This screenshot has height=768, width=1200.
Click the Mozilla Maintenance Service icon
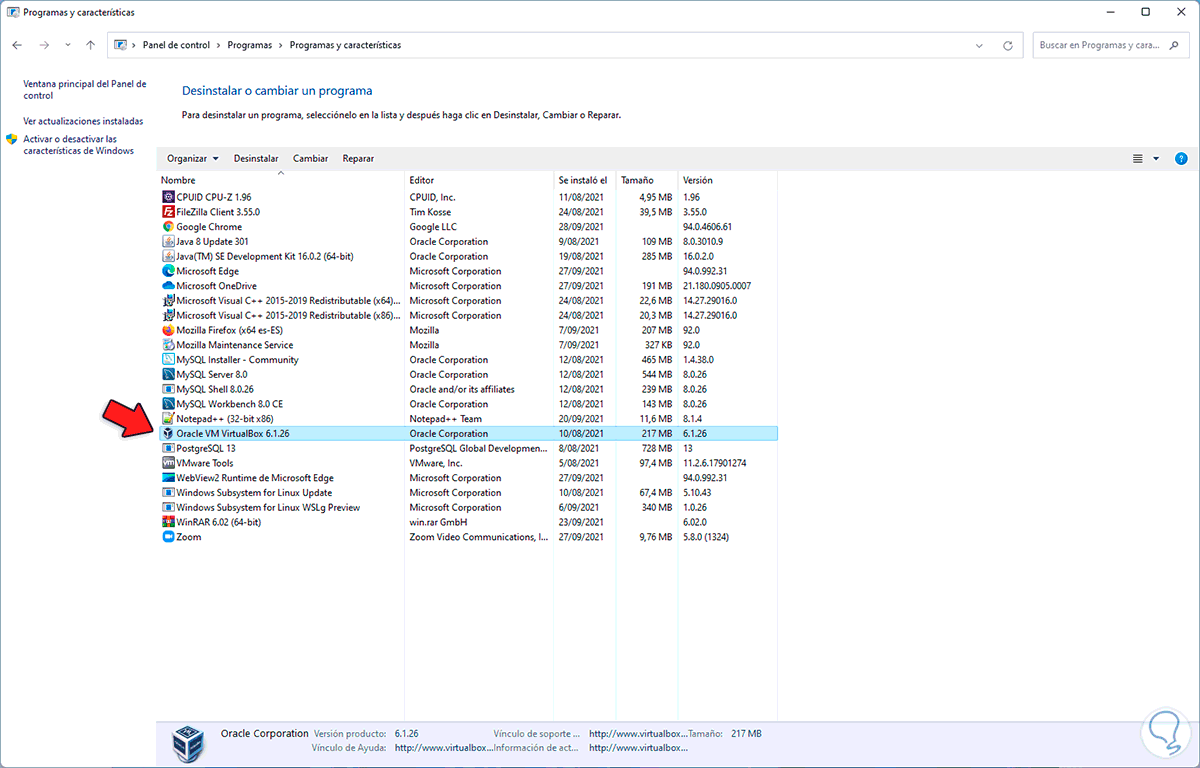(x=168, y=345)
